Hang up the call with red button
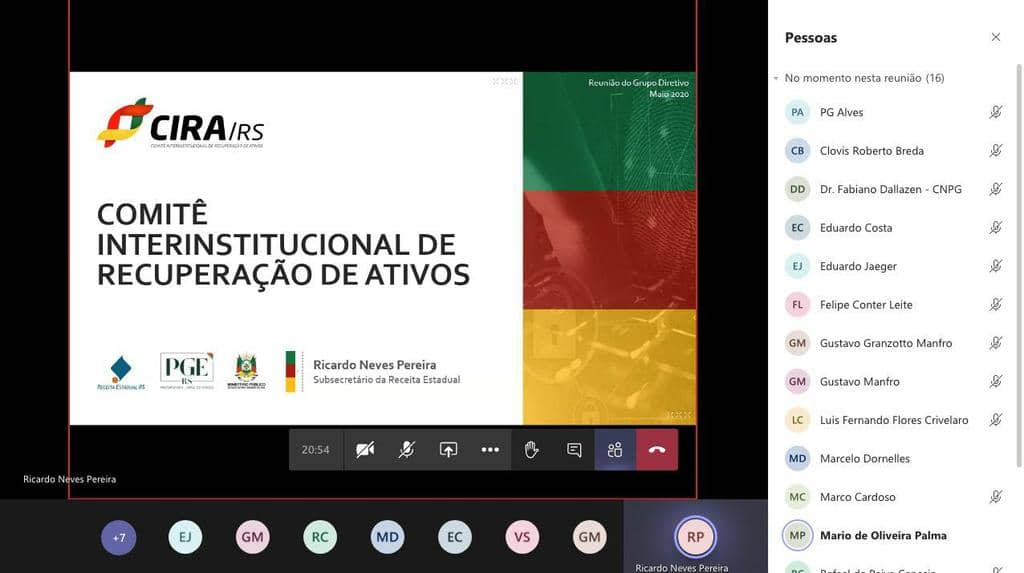The height and width of the screenshot is (573, 1024). tap(657, 450)
